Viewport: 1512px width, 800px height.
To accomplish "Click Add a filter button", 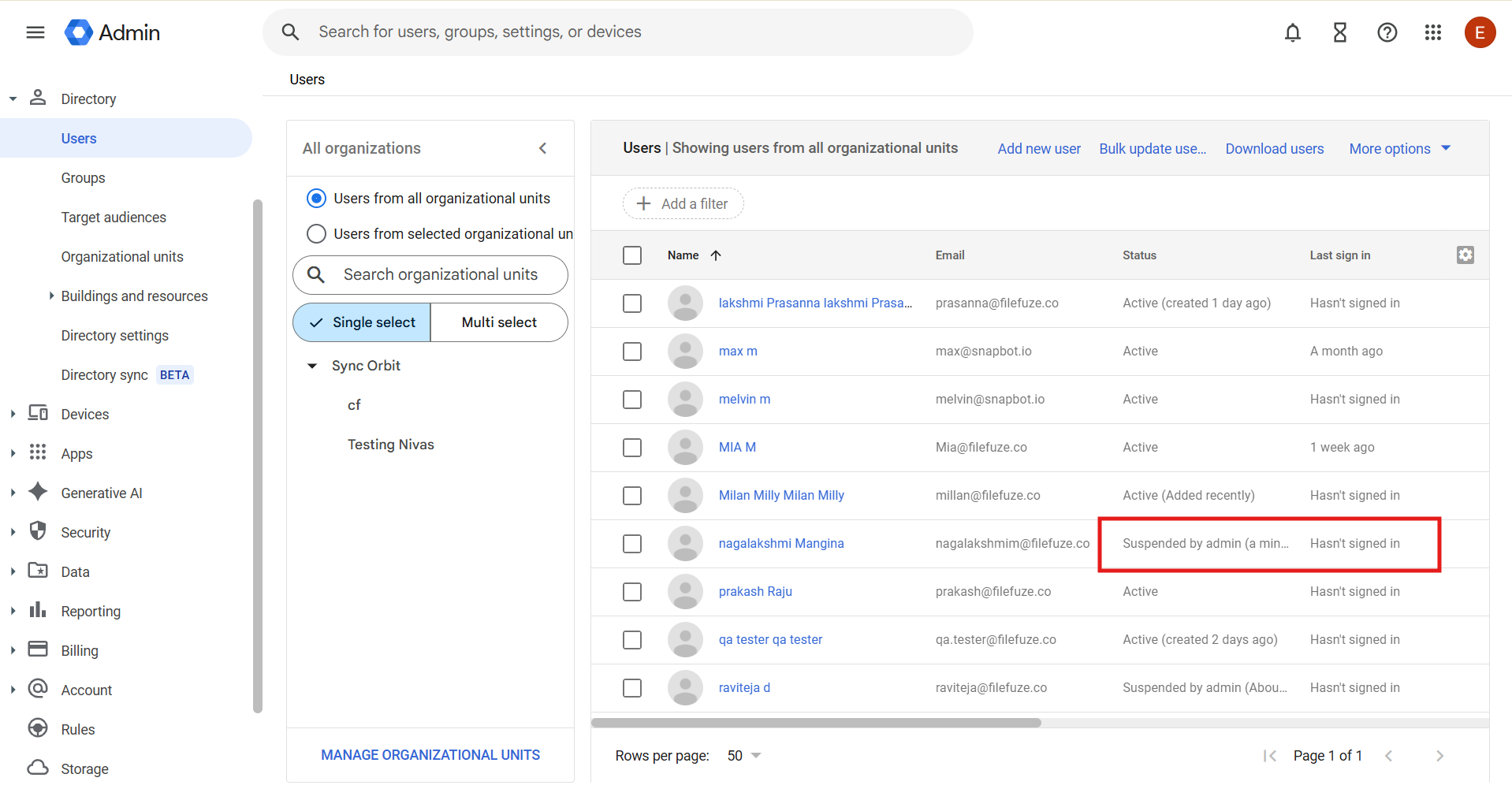I will (683, 203).
